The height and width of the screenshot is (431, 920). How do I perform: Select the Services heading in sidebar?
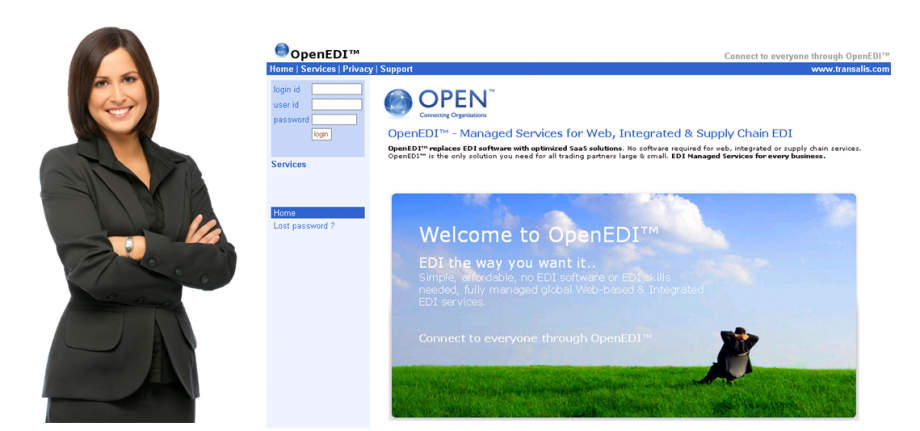(289, 164)
